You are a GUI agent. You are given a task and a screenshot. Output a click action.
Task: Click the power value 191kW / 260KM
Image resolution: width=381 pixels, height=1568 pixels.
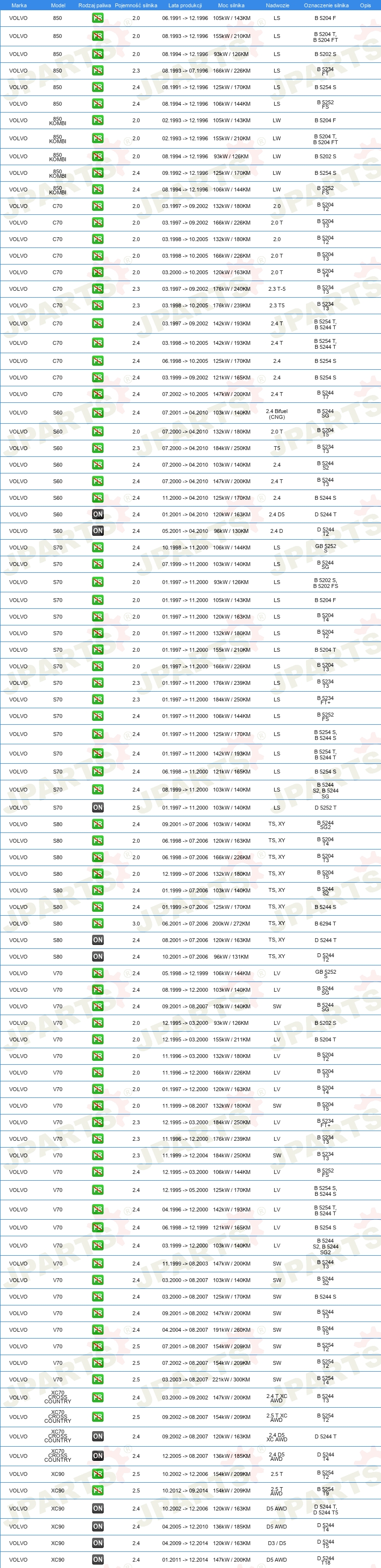(231, 1330)
